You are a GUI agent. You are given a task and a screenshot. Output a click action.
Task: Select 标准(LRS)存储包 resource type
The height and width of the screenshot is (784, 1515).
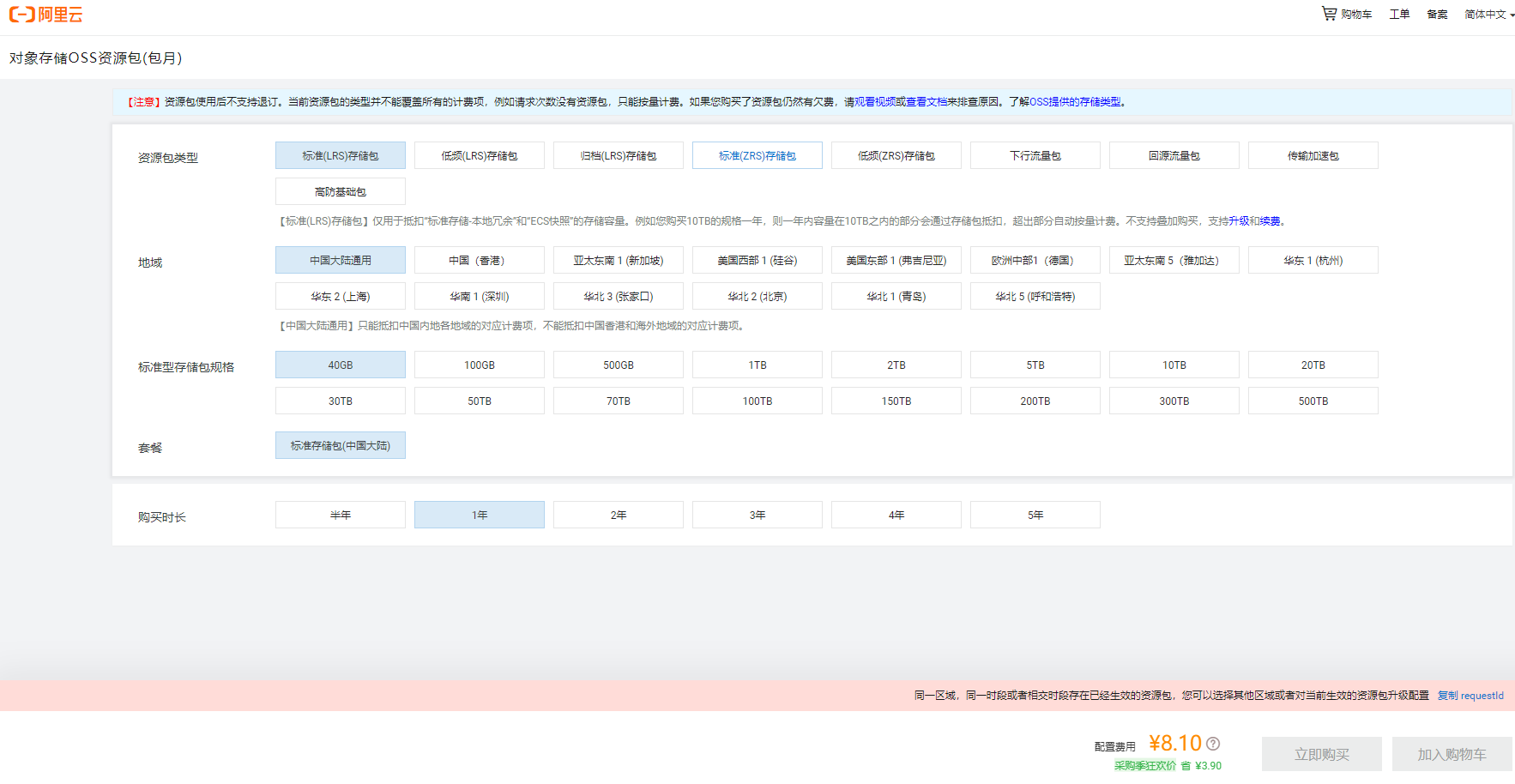tap(341, 155)
